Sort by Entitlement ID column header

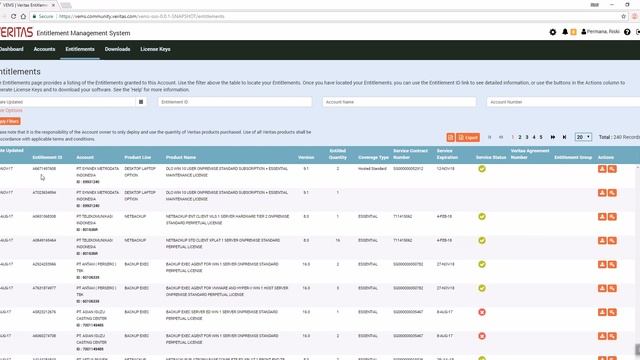(47, 157)
